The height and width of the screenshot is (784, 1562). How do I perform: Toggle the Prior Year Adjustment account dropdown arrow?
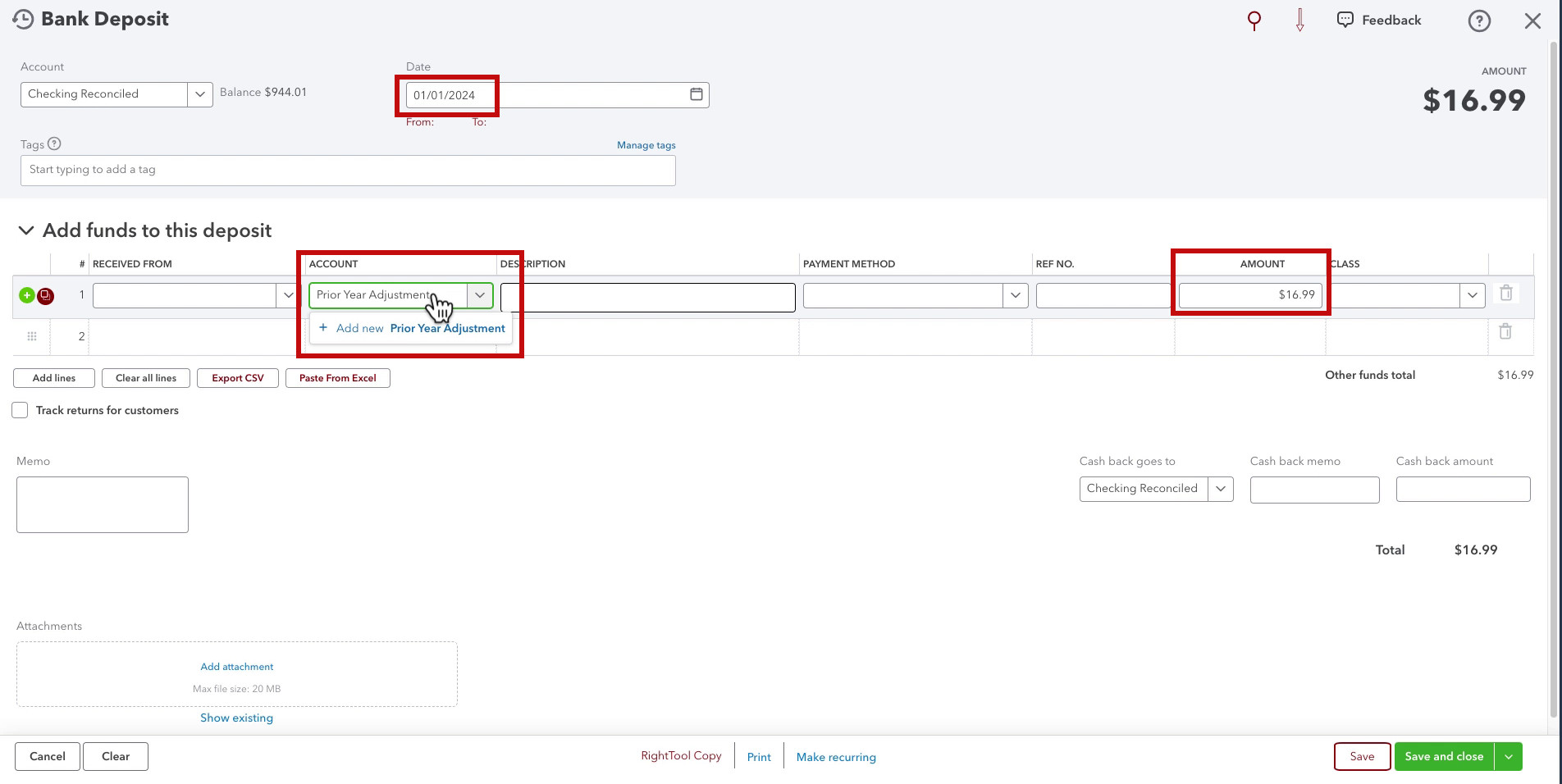click(x=480, y=295)
